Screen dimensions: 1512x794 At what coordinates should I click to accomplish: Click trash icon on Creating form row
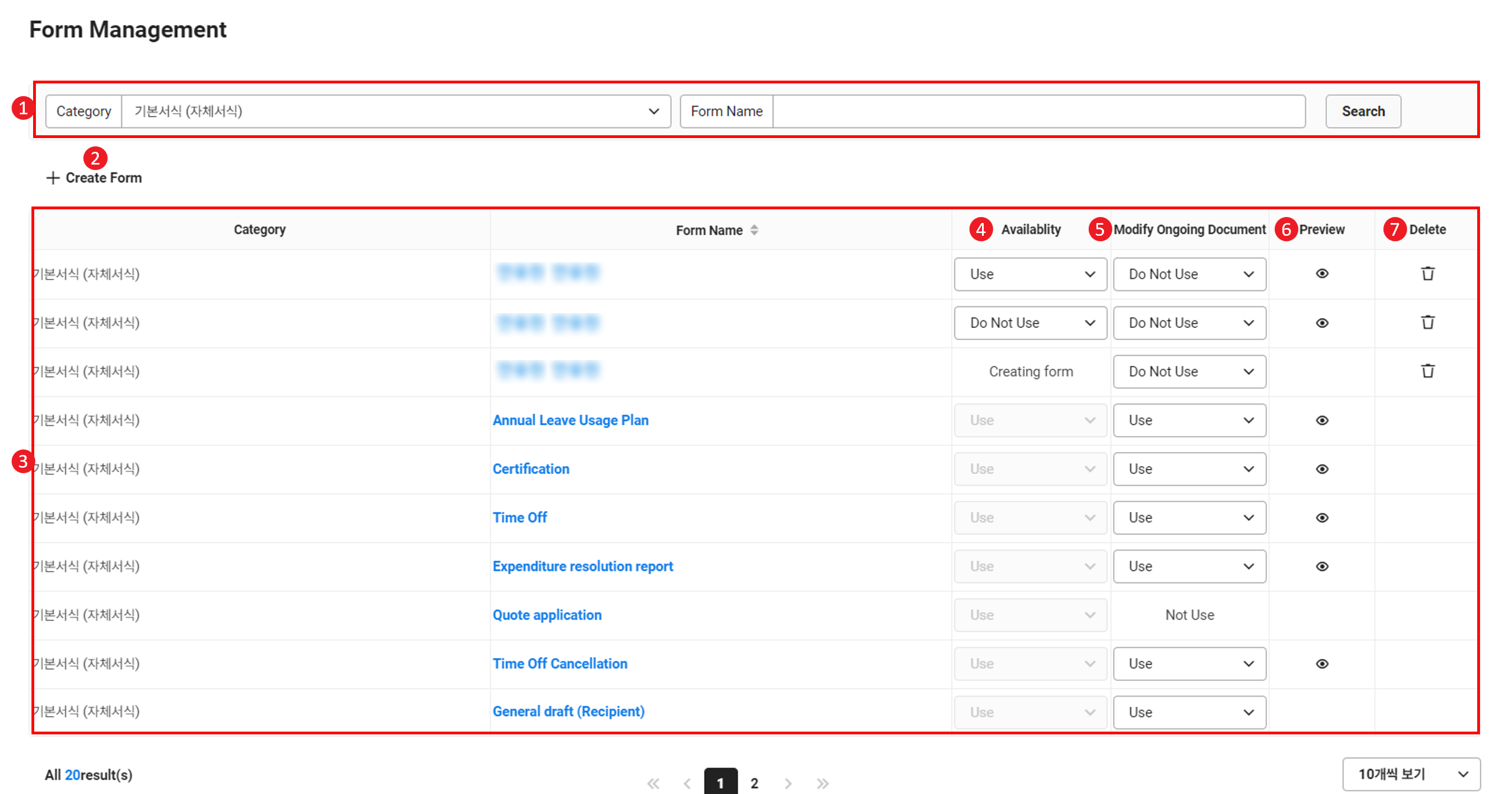pyautogui.click(x=1428, y=371)
